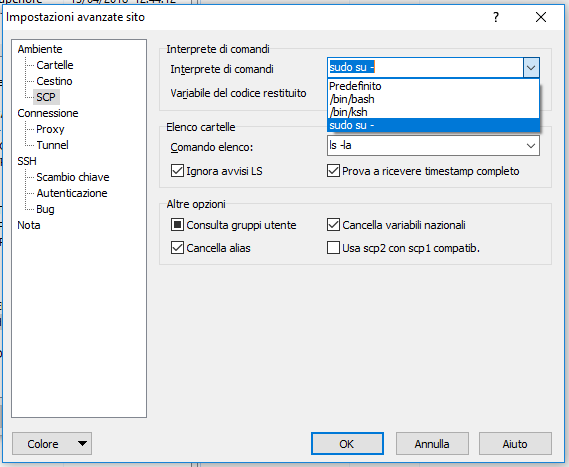Select SCP in the settings tree
The image size is (569, 467).
click(46, 97)
